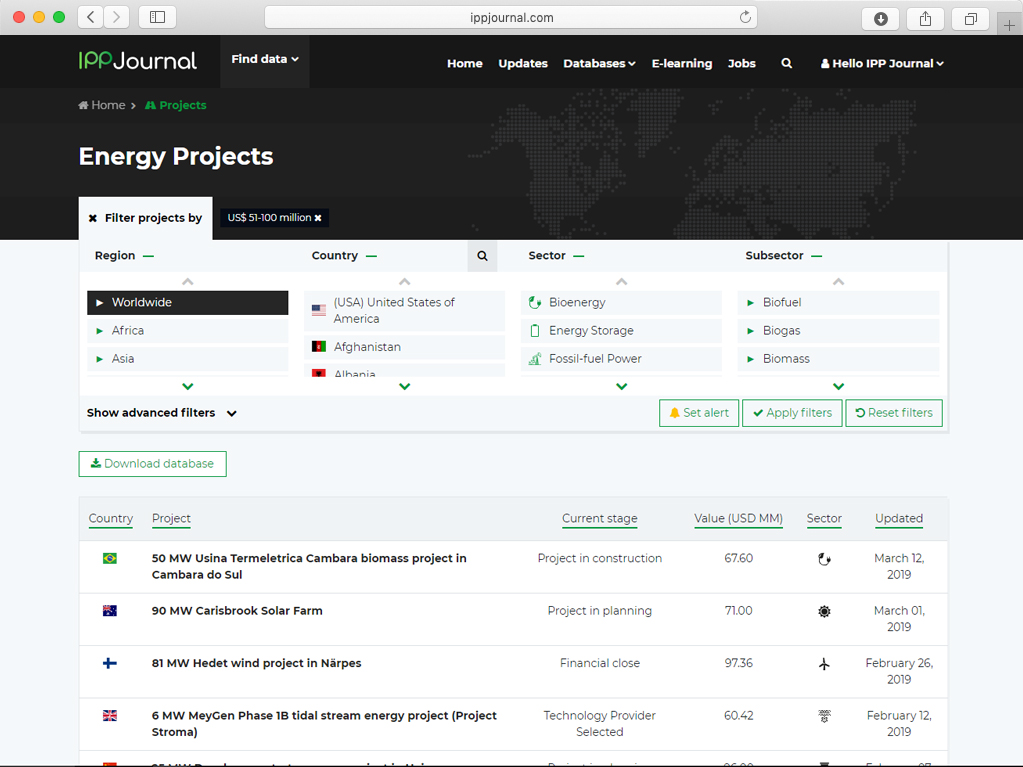This screenshot has width=1023, height=767.
Task: Click the country search magnifier icon
Action: pos(482,256)
